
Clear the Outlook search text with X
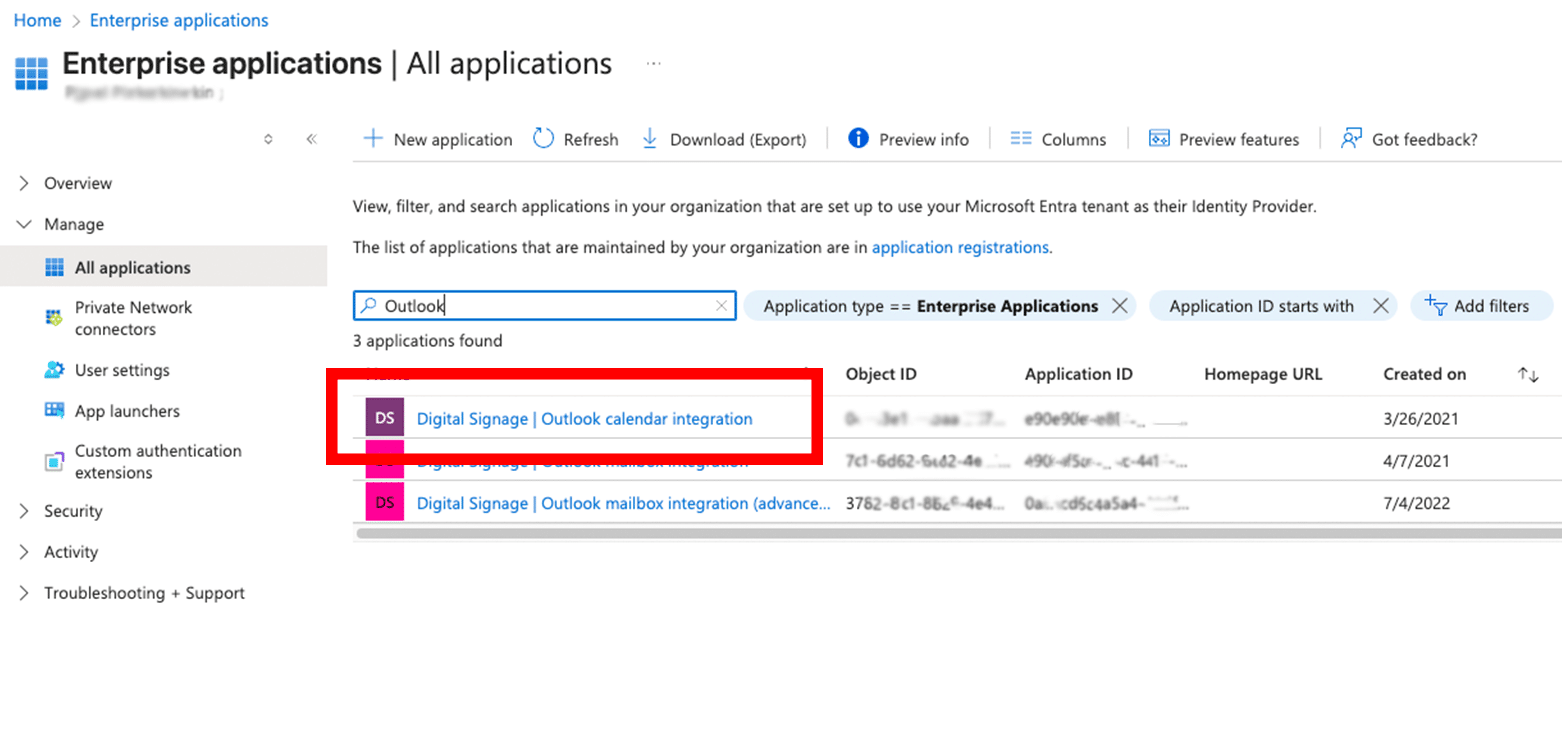(721, 306)
